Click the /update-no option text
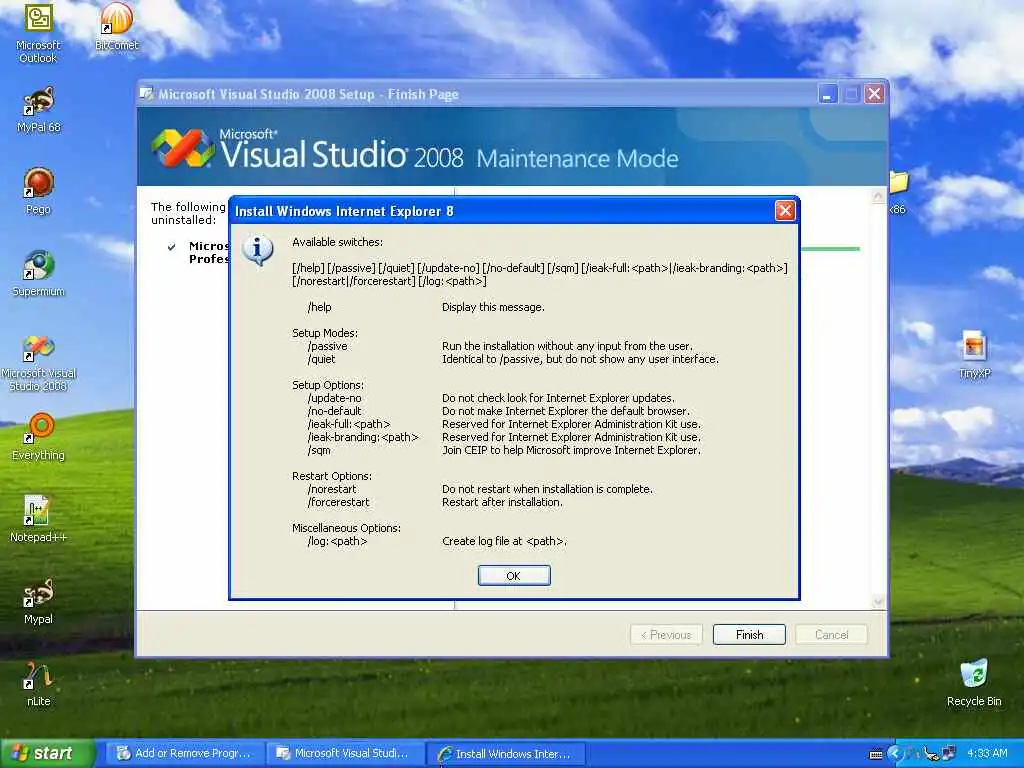This screenshot has height=768, width=1024. click(334, 398)
